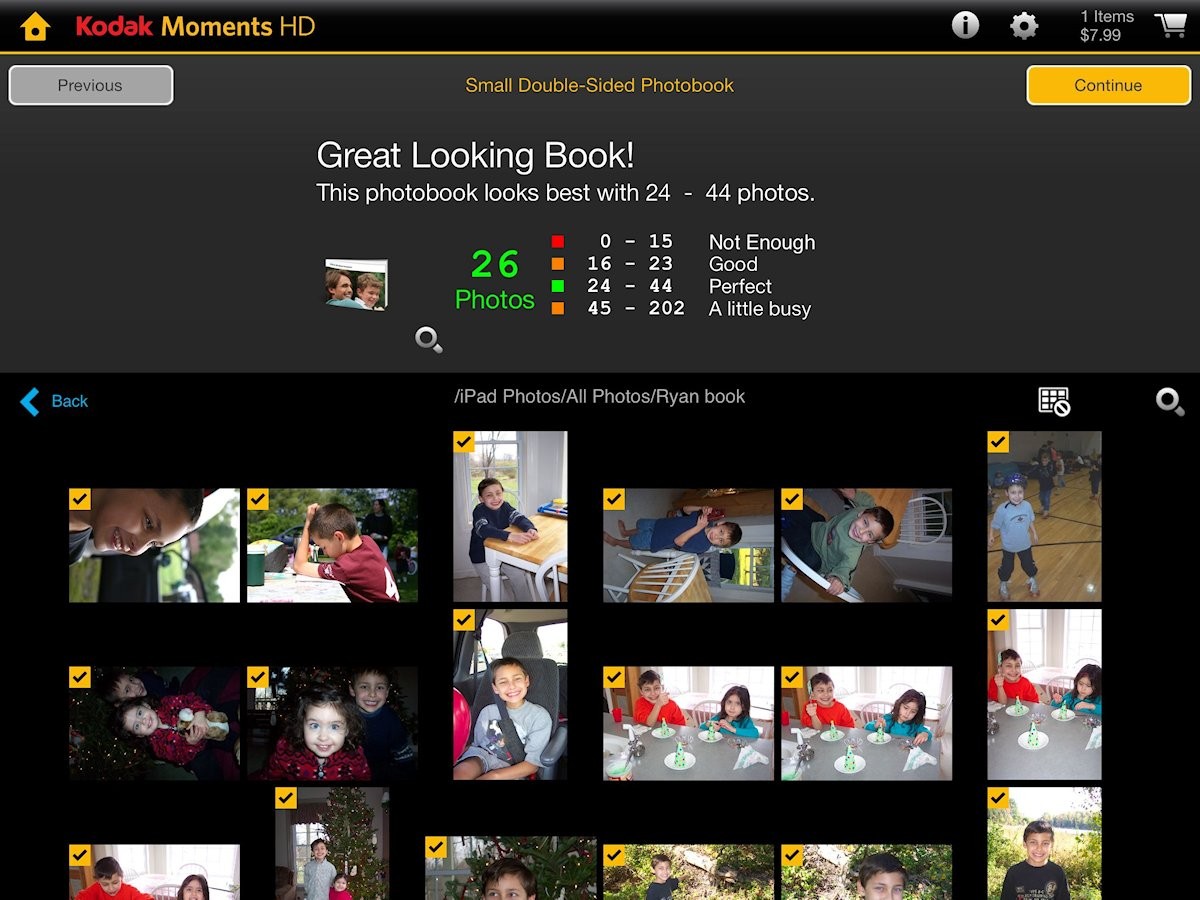Click the 26 Photos counter

[495, 280]
